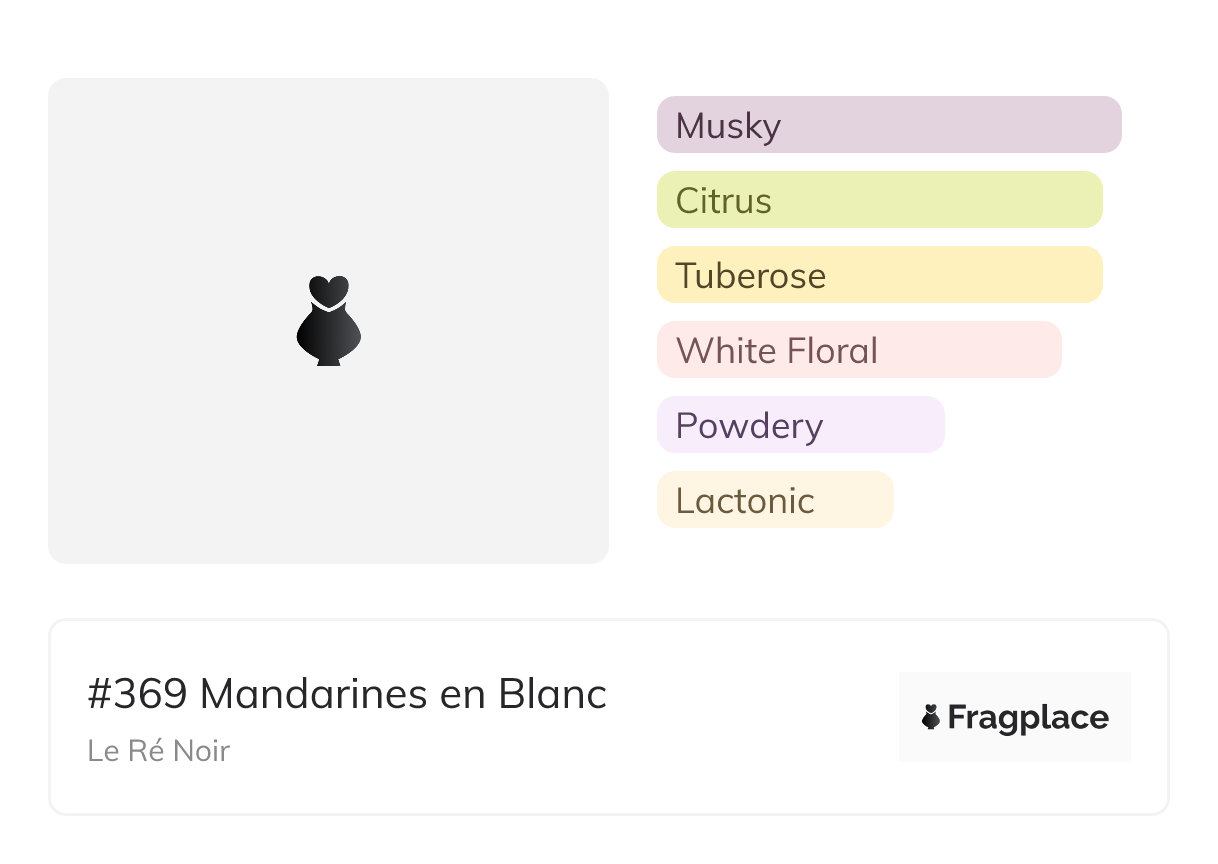This screenshot has width=1218, height=864.
Task: Click the "#369" number in the title
Action: click(x=137, y=694)
